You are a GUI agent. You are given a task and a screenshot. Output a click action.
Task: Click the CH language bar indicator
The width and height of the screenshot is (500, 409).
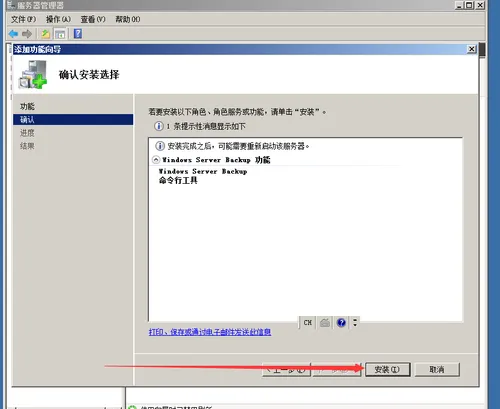click(x=308, y=323)
